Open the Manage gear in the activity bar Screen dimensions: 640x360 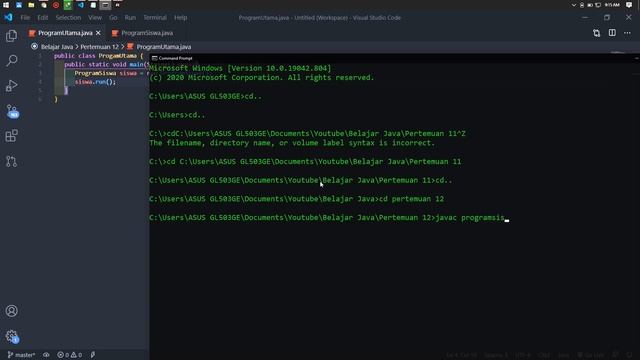[x=12, y=336]
